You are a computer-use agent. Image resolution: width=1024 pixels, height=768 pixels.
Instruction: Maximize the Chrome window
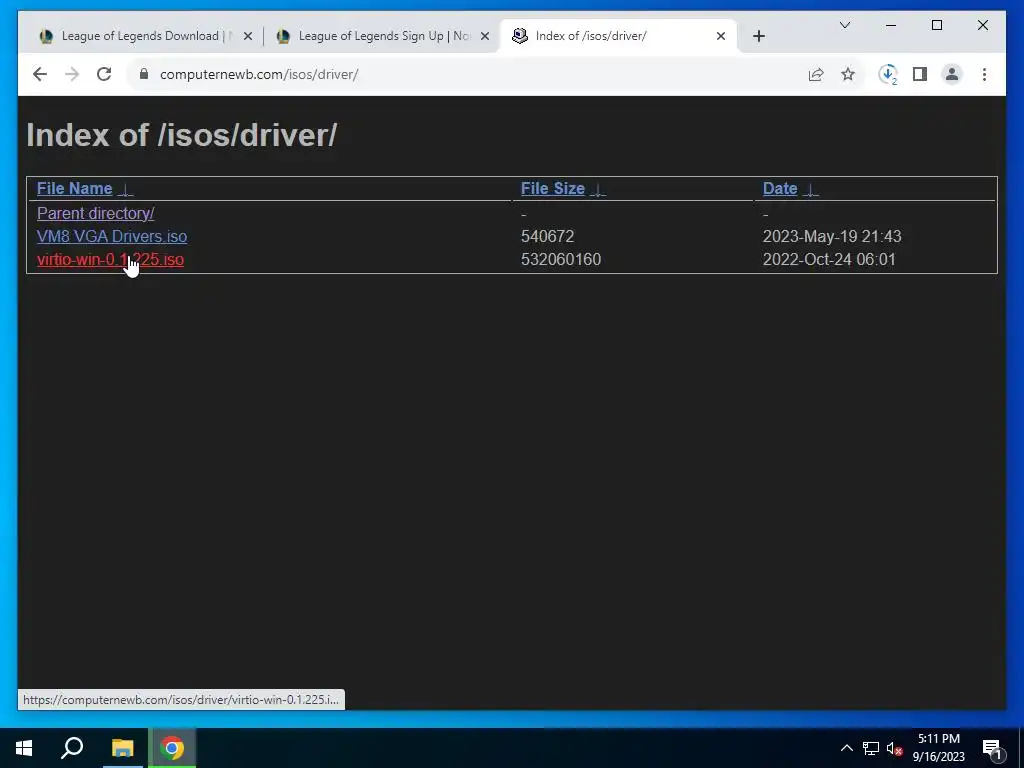[936, 25]
